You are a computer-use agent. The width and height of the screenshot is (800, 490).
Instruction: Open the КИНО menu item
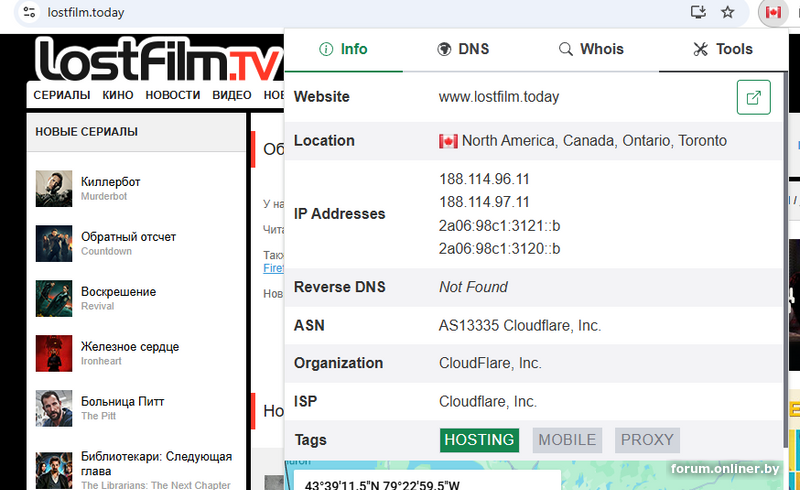click(118, 95)
